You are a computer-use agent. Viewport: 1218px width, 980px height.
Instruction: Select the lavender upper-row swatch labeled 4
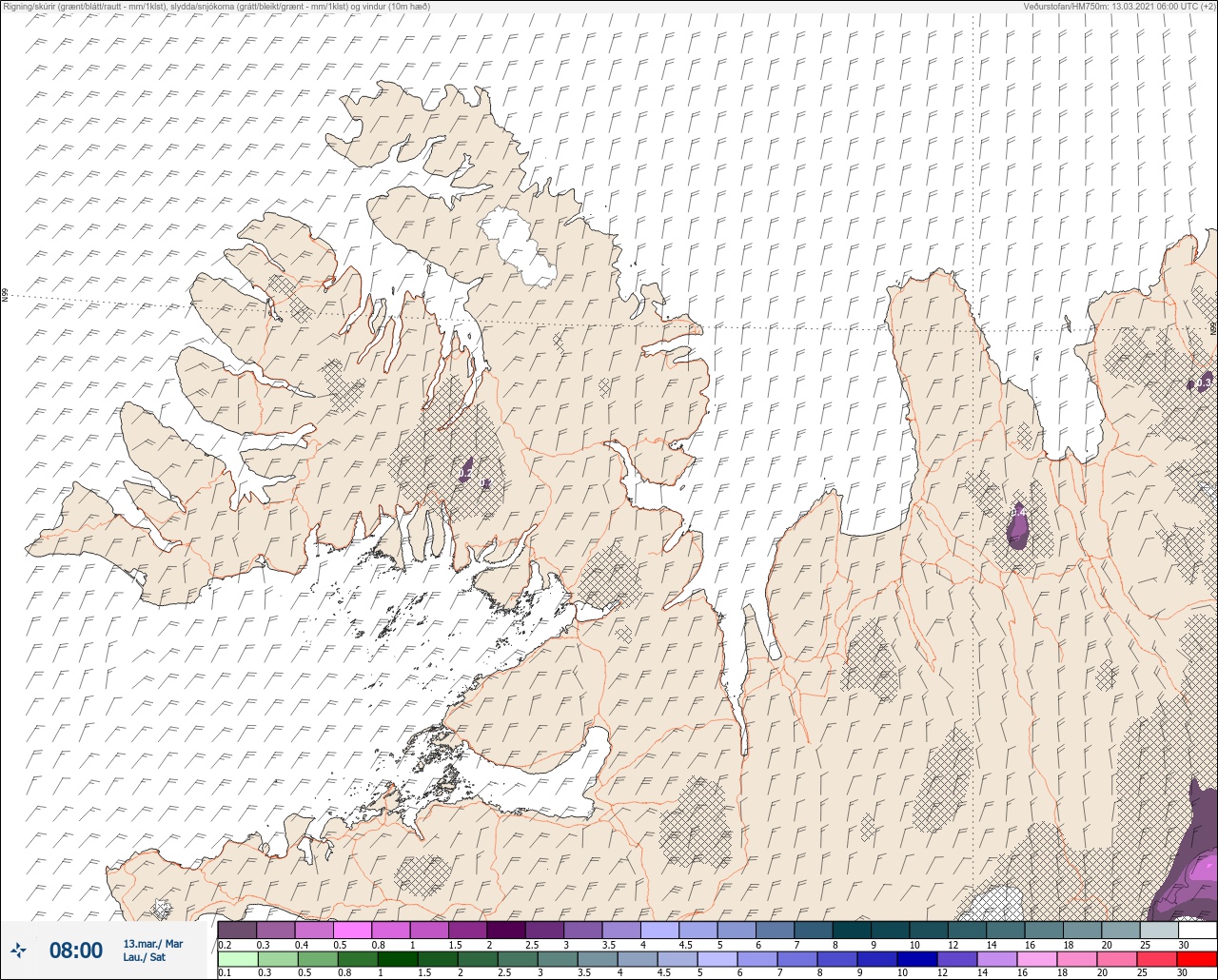coord(659,930)
